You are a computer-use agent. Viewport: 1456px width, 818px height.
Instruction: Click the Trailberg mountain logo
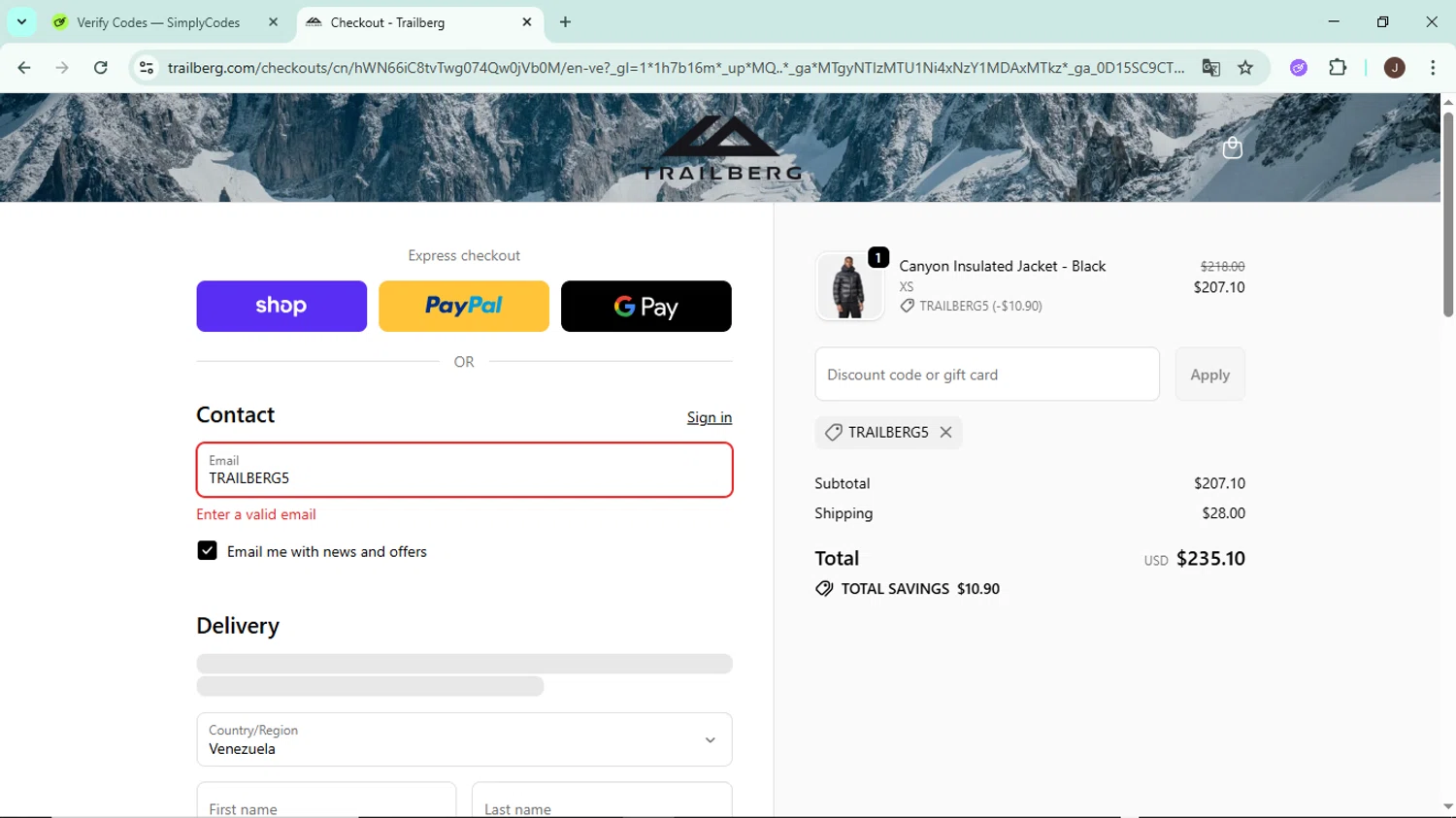[721, 147]
